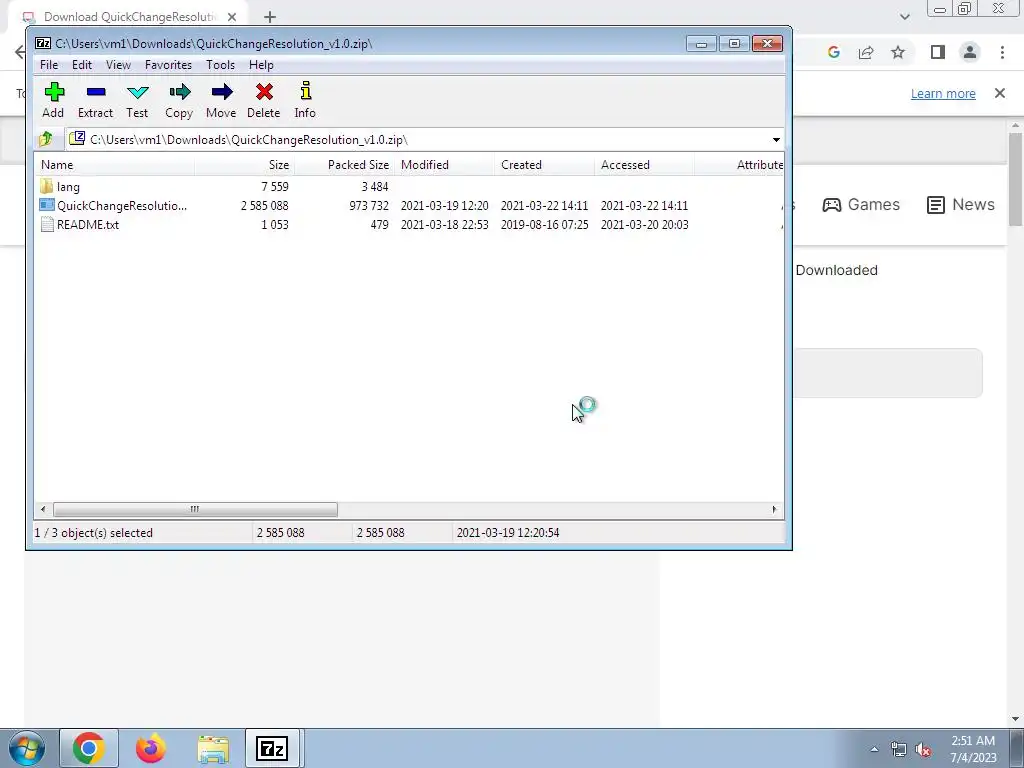Close the Download QuickChangeResolution tab
The image size is (1024, 768).
point(232,17)
